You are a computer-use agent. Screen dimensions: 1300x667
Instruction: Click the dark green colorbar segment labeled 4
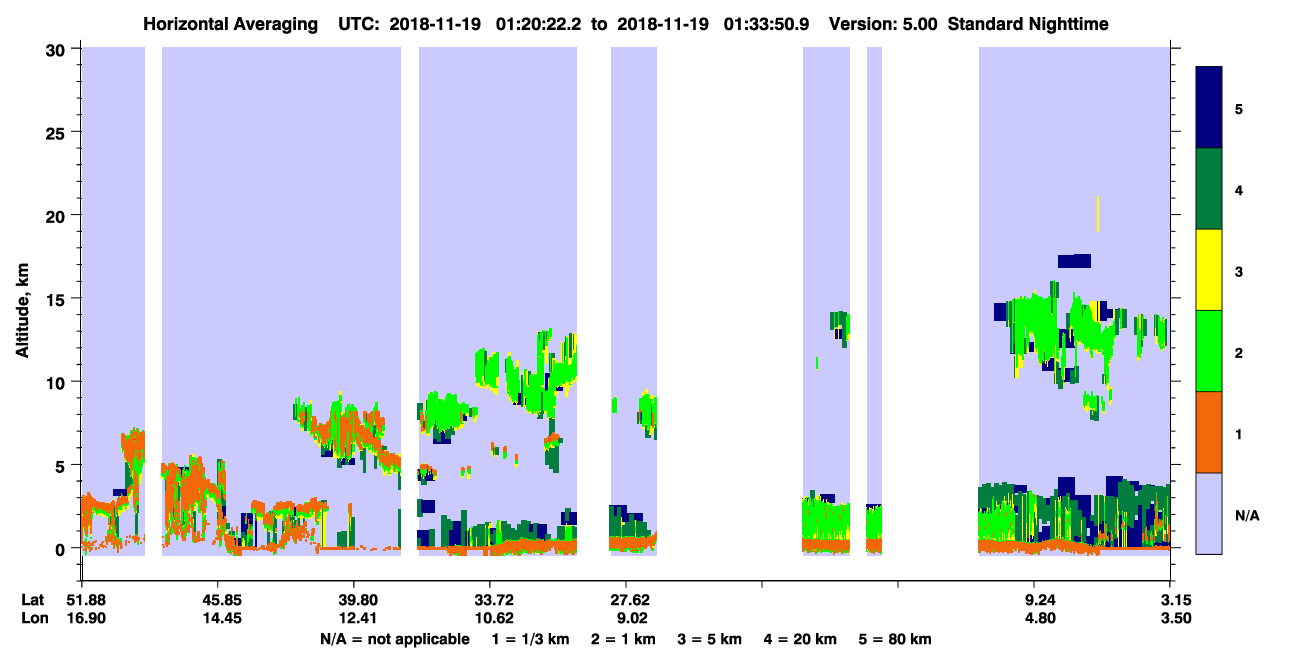pyautogui.click(x=1209, y=189)
